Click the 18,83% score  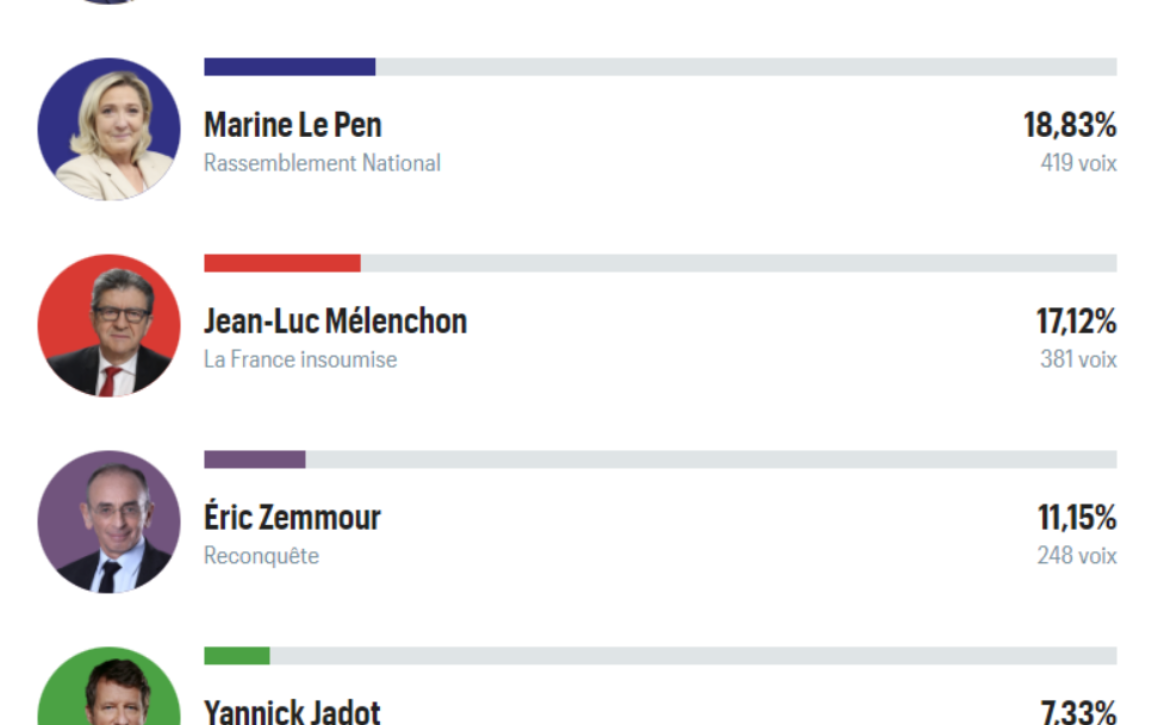point(1070,125)
